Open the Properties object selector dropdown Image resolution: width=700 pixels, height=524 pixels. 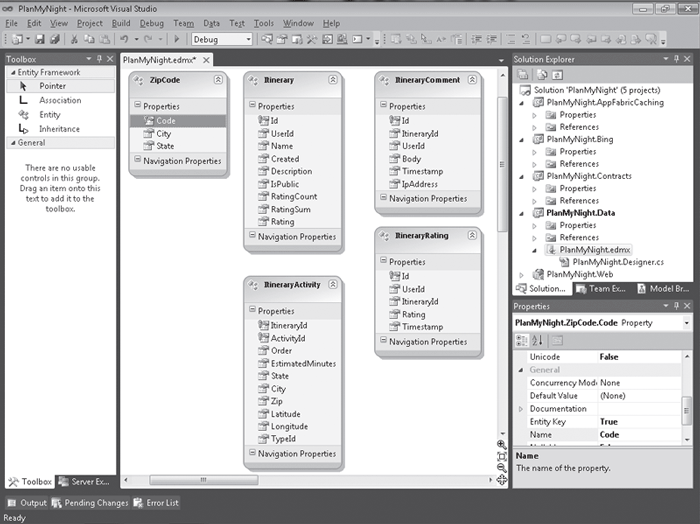coord(687,323)
